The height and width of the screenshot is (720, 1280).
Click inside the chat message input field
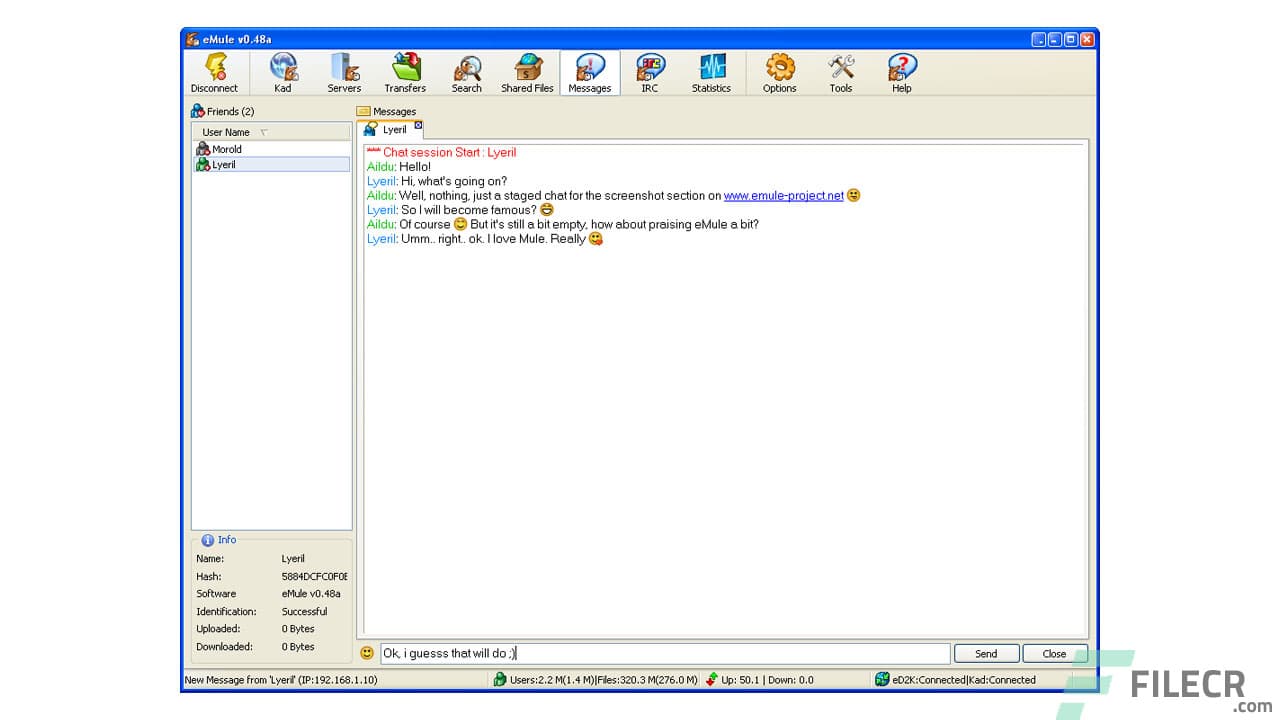(660, 652)
